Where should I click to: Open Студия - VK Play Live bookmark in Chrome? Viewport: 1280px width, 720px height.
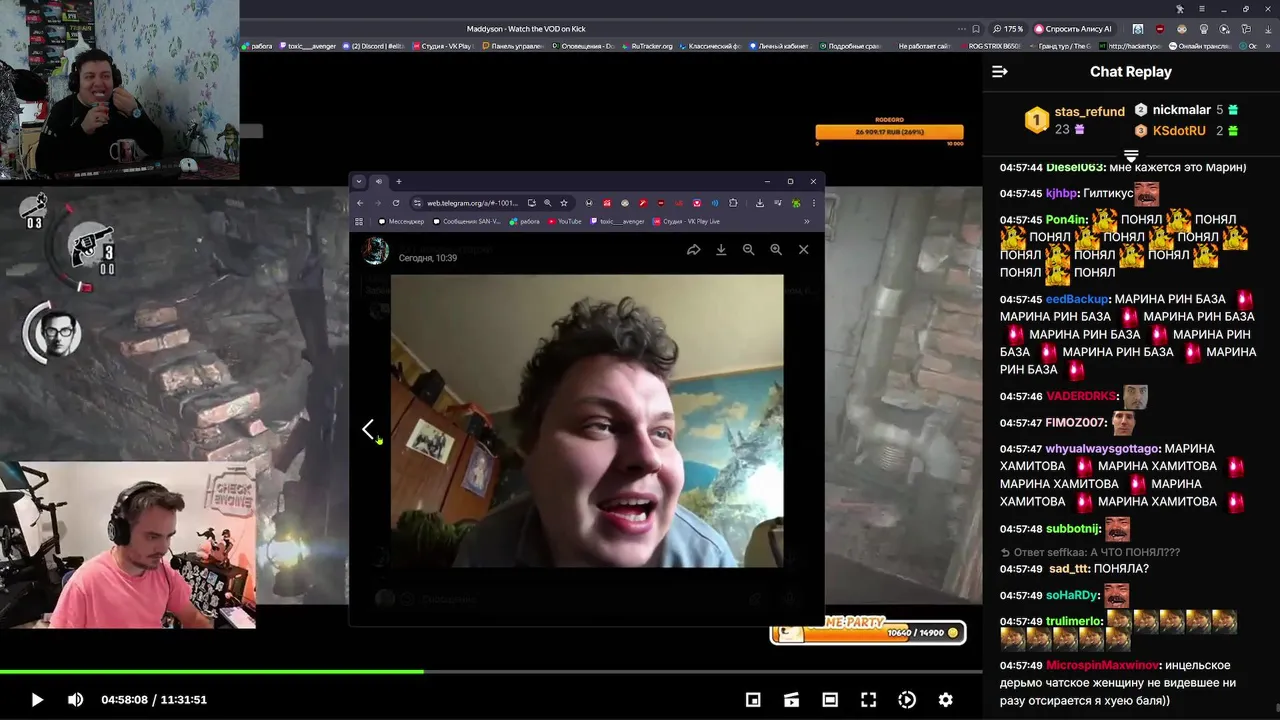point(686,221)
